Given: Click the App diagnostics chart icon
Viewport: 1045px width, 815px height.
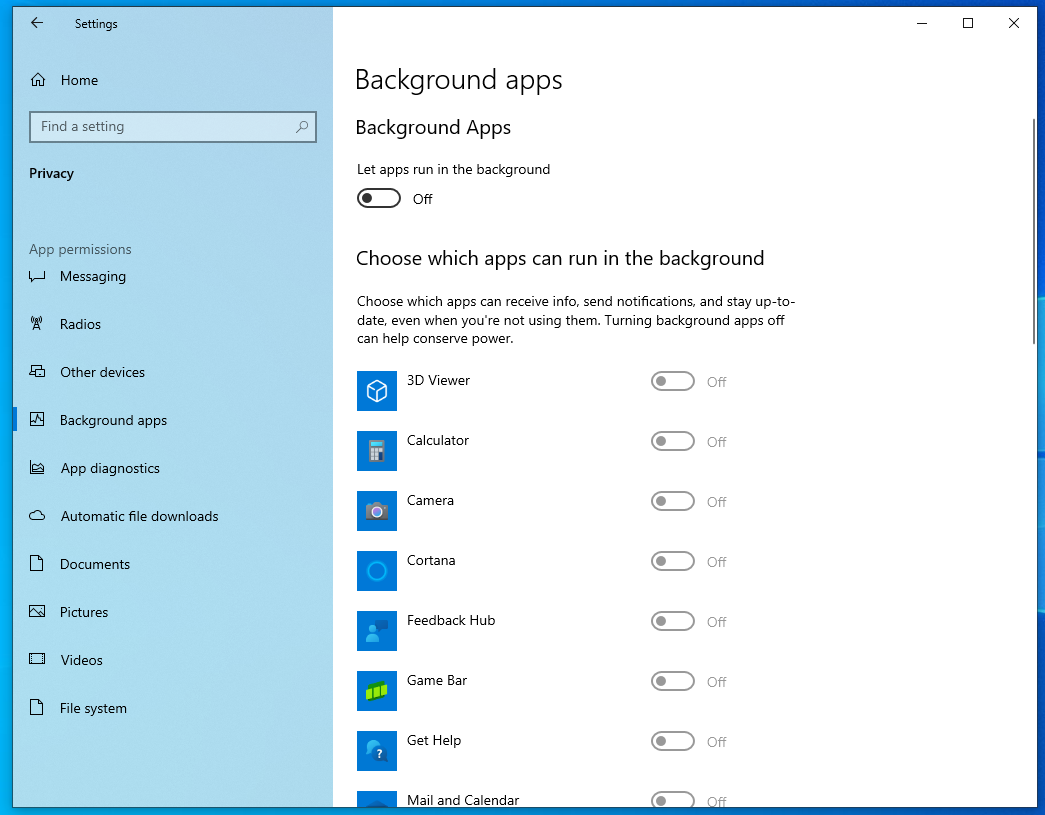Looking at the screenshot, I should (37, 468).
